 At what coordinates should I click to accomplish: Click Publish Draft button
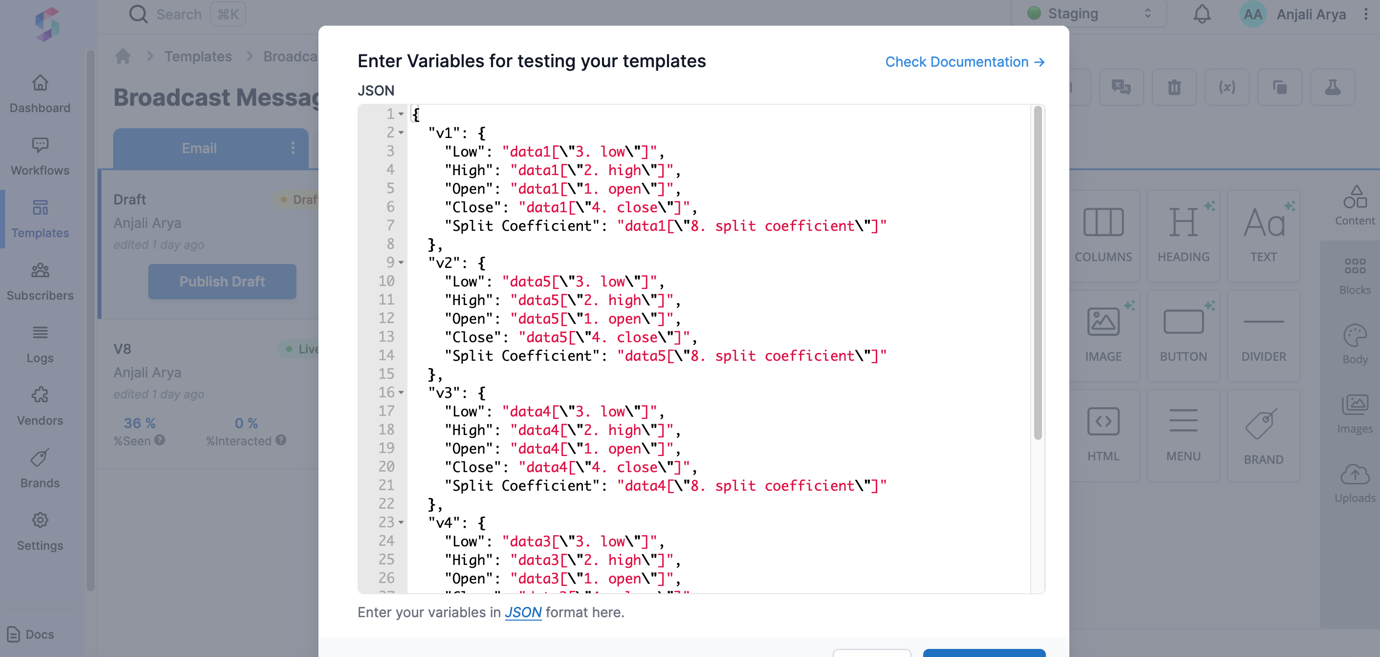[222, 282]
